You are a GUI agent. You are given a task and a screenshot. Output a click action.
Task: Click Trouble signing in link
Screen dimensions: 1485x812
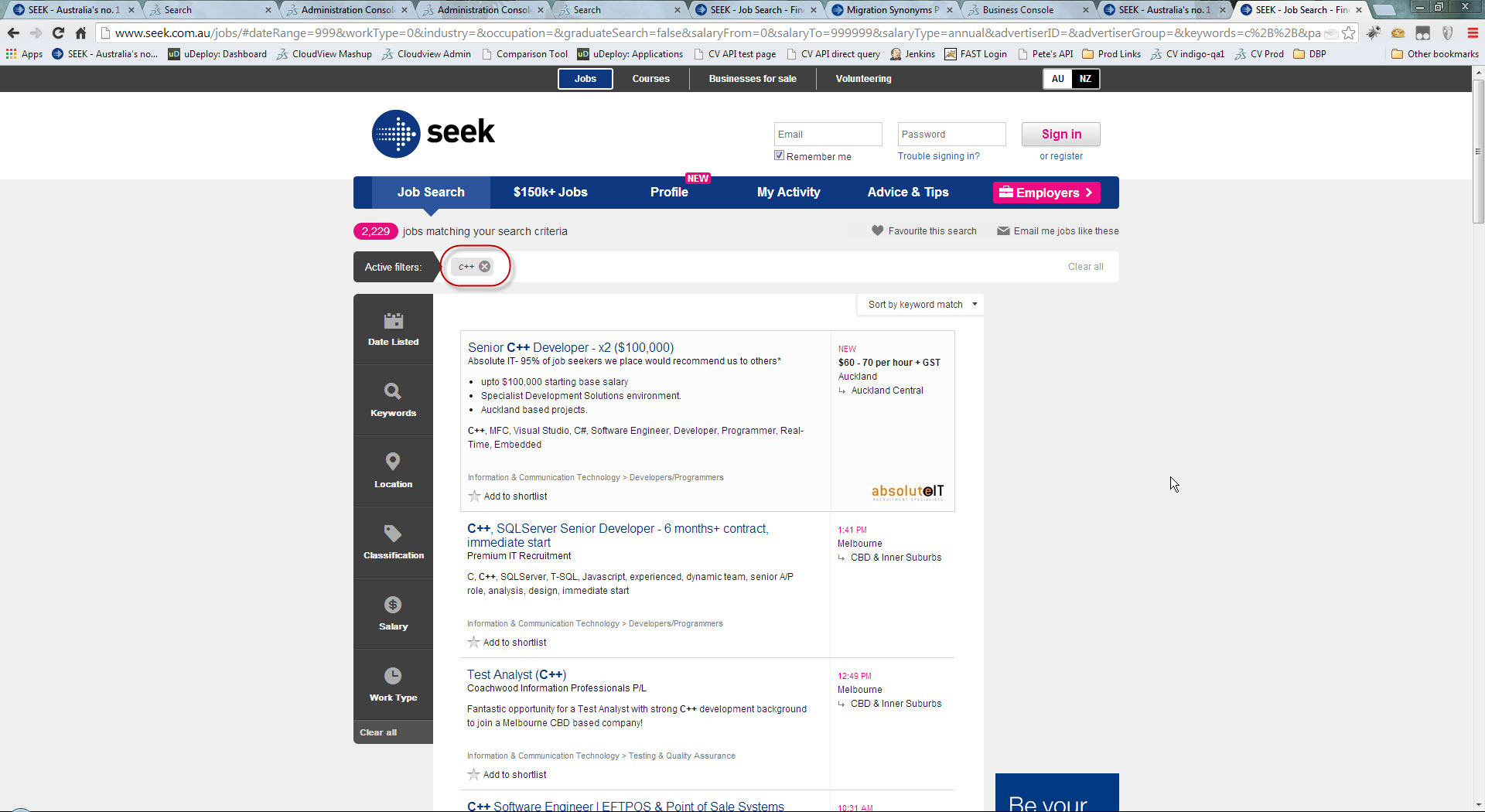tap(938, 156)
